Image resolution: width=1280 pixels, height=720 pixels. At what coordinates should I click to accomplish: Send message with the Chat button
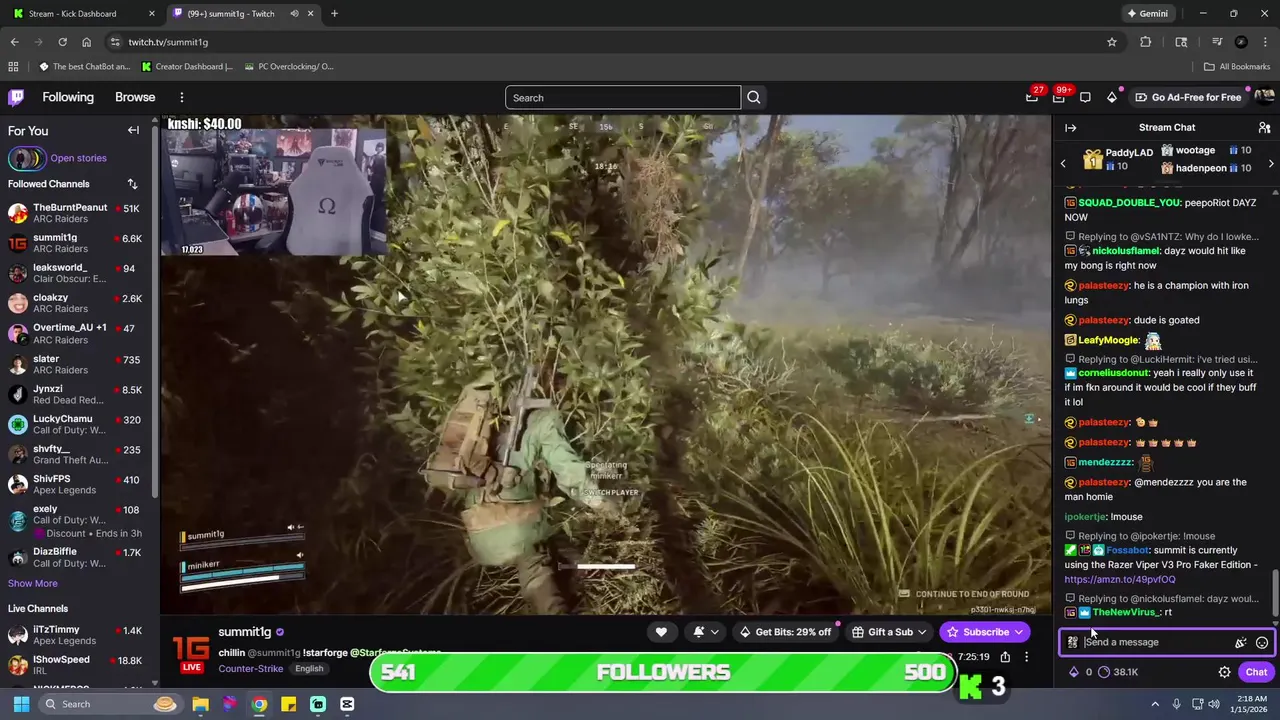pyautogui.click(x=1256, y=672)
